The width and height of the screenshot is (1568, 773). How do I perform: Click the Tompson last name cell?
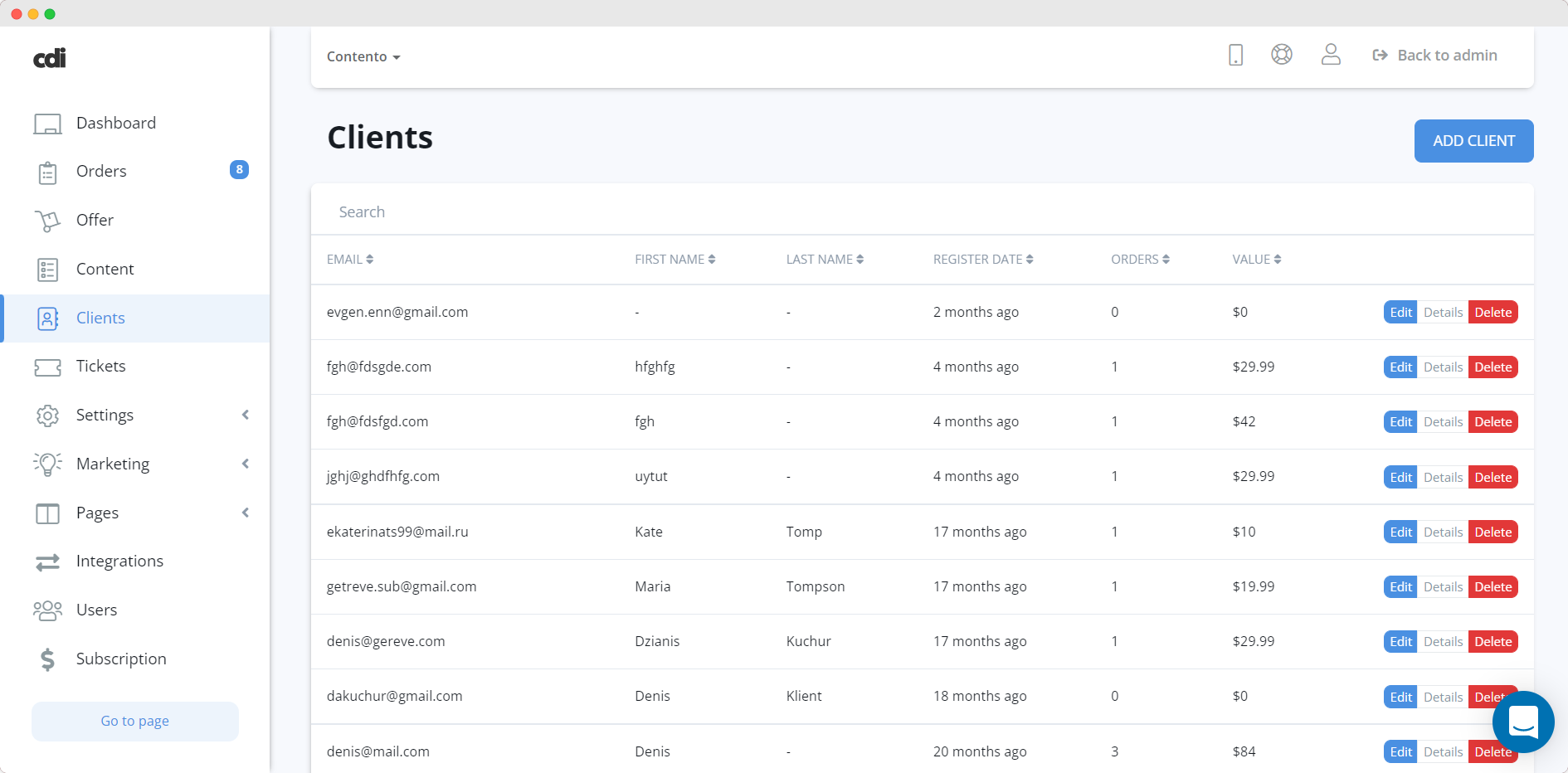point(816,586)
